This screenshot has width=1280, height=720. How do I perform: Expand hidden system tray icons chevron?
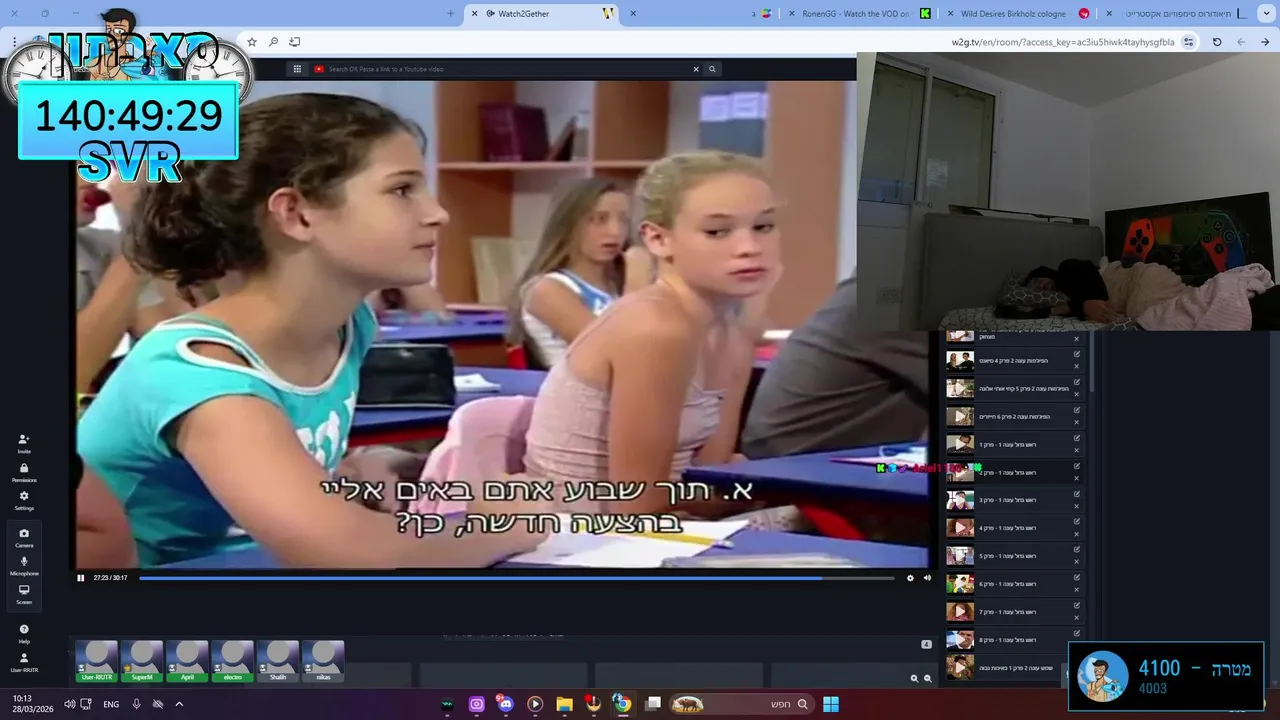[x=179, y=704]
